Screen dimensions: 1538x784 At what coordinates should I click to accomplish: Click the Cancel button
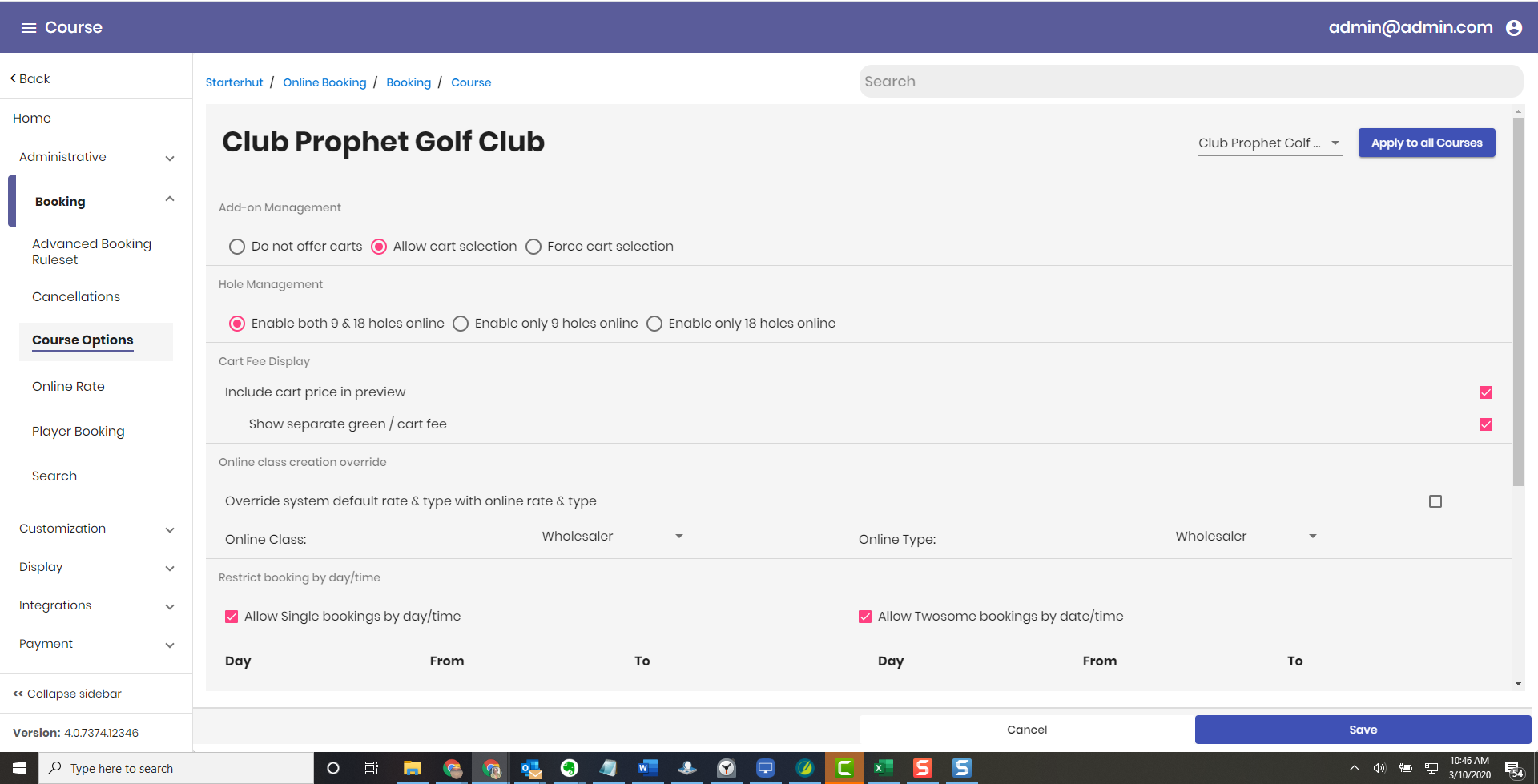pyautogui.click(x=1027, y=730)
